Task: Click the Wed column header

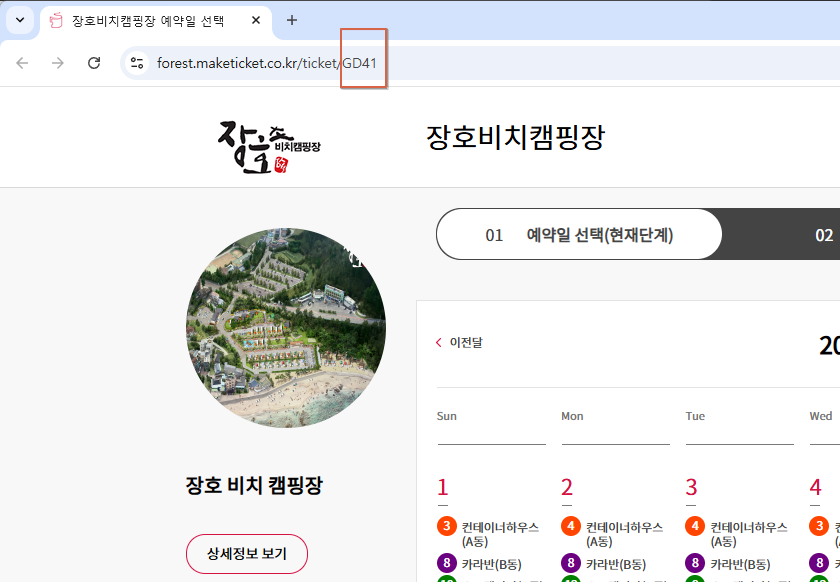Action: pyautogui.click(x=821, y=416)
